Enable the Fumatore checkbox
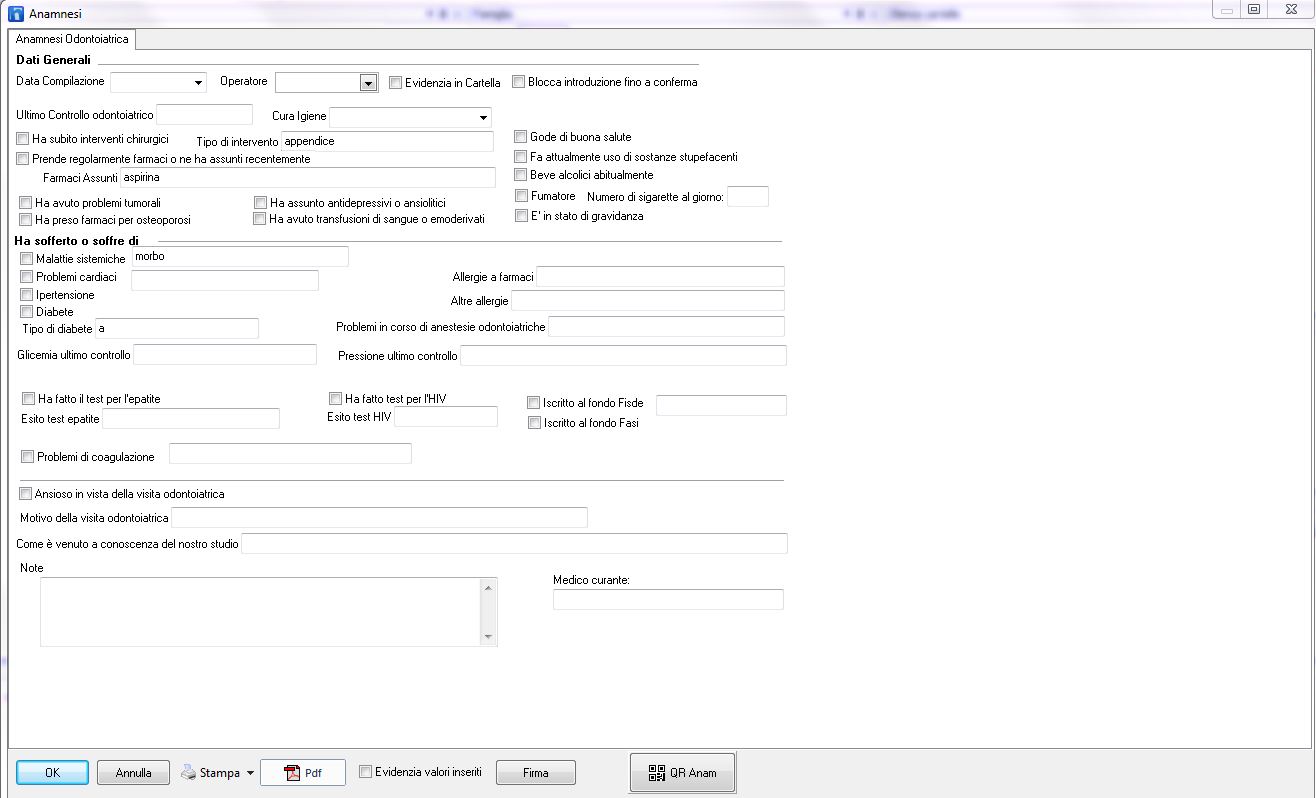This screenshot has width=1316, height=798. tap(521, 196)
